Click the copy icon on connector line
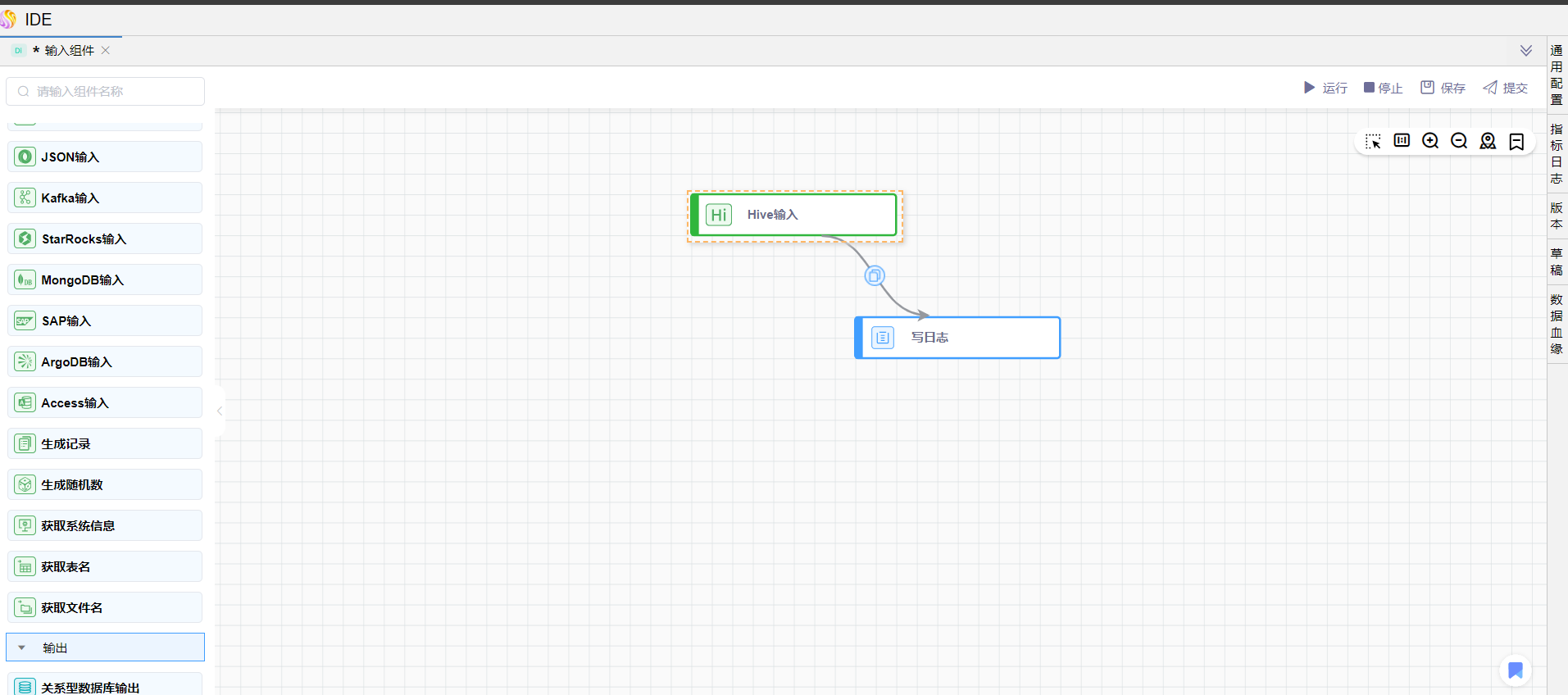Viewport: 1568px width, 695px height. (x=875, y=275)
